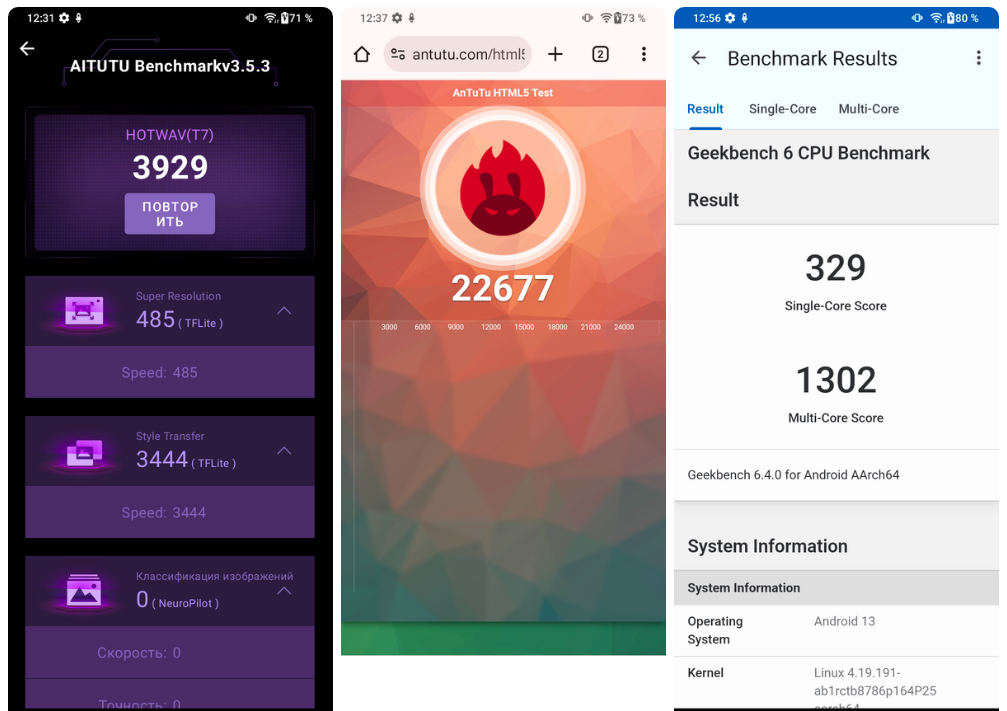Switch to the Result tab
Viewport: 1007px width, 711px height.
(x=705, y=109)
